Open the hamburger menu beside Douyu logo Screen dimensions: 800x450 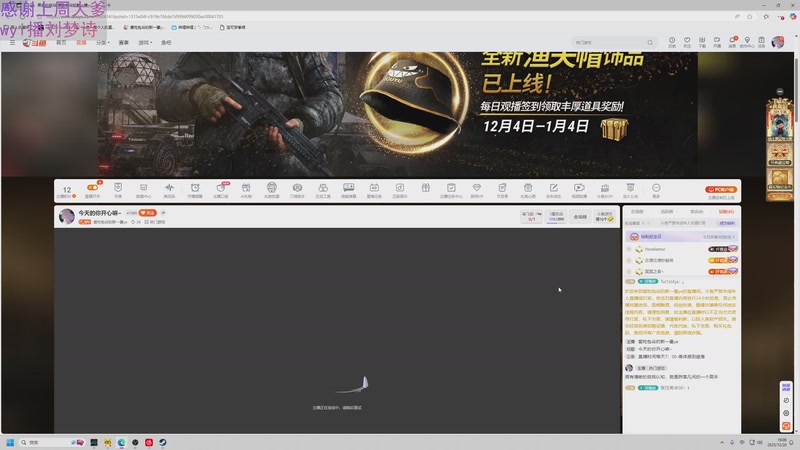pyautogui.click(x=12, y=43)
